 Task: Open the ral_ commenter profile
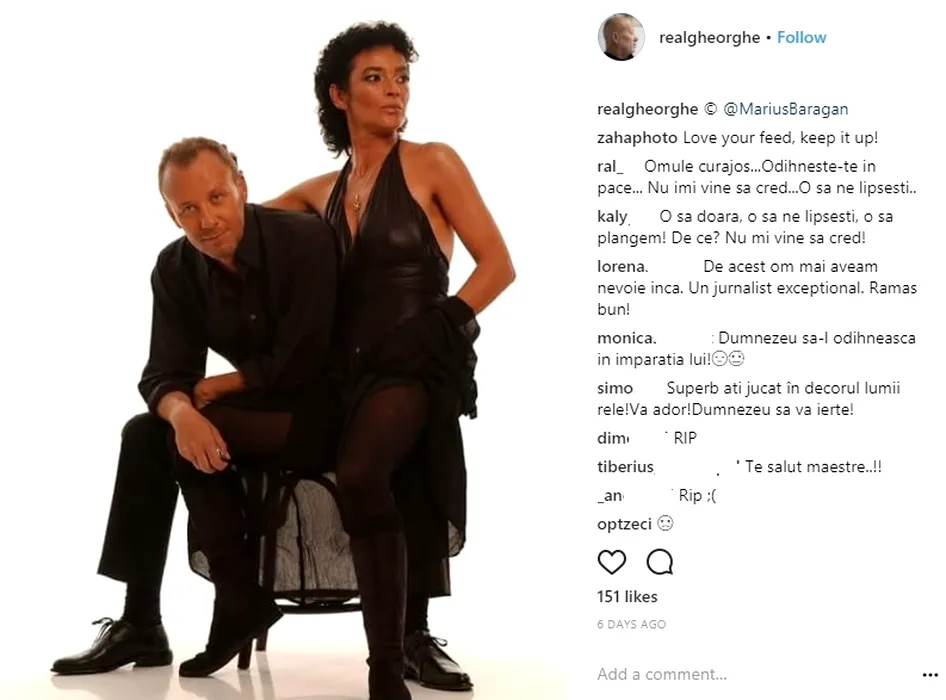click(610, 167)
